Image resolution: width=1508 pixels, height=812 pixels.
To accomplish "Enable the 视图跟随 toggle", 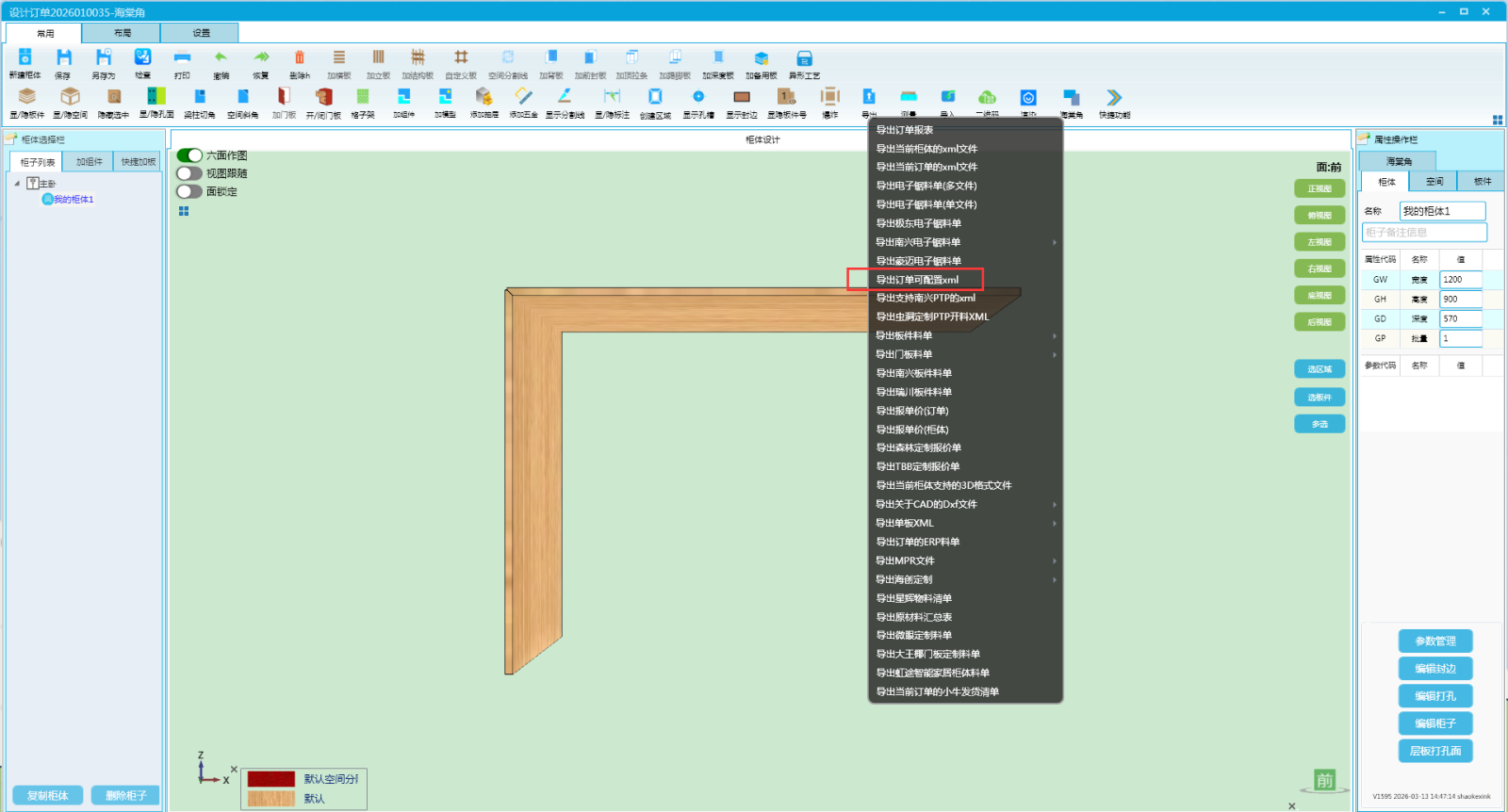I will (189, 173).
